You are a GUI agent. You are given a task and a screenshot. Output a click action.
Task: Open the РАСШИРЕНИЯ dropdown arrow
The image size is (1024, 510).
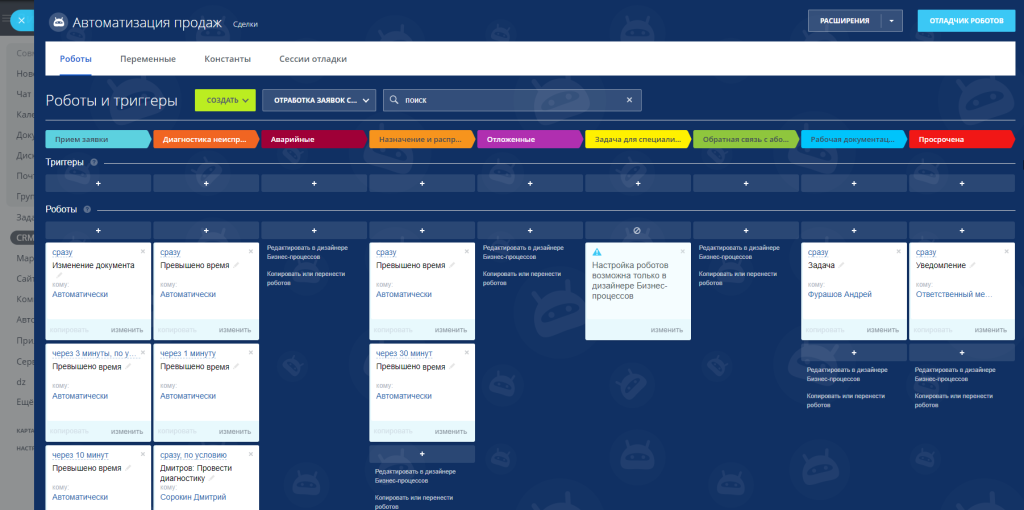tap(892, 21)
